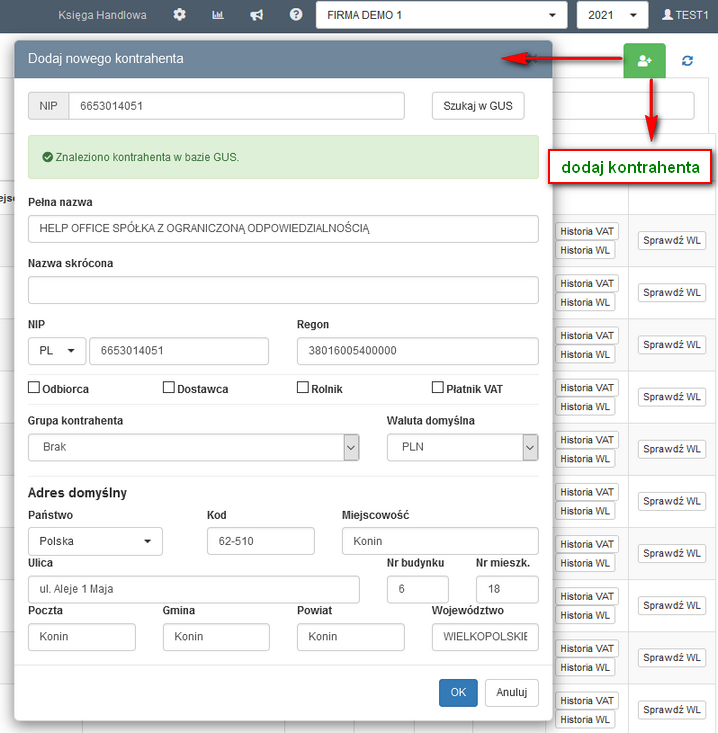Click the Znaleziono kontrahenta w bazie GUS message
The height and width of the screenshot is (733, 718).
tap(283, 157)
